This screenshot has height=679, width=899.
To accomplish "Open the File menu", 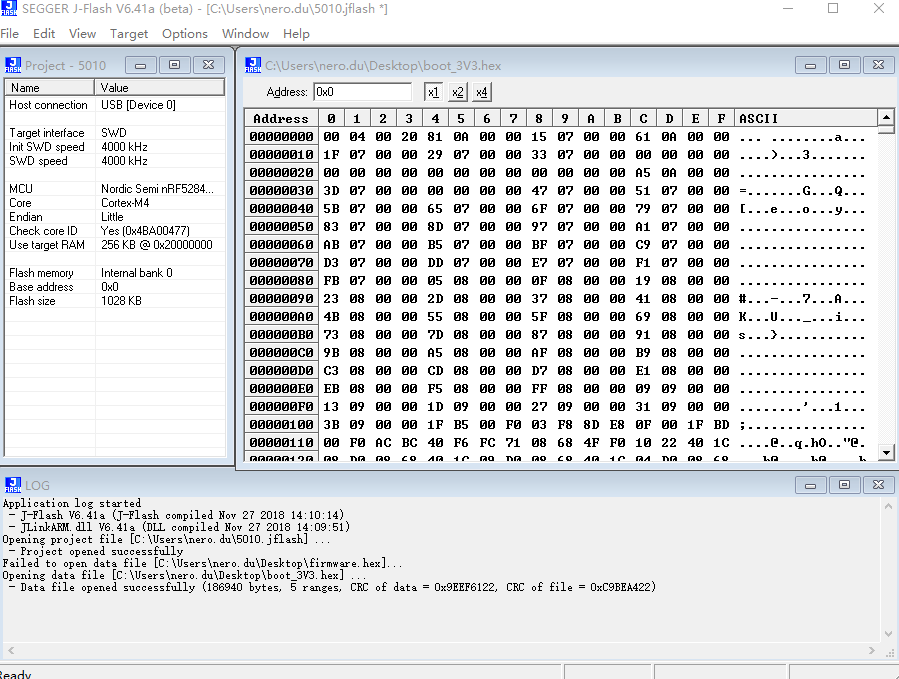I will pos(10,34).
